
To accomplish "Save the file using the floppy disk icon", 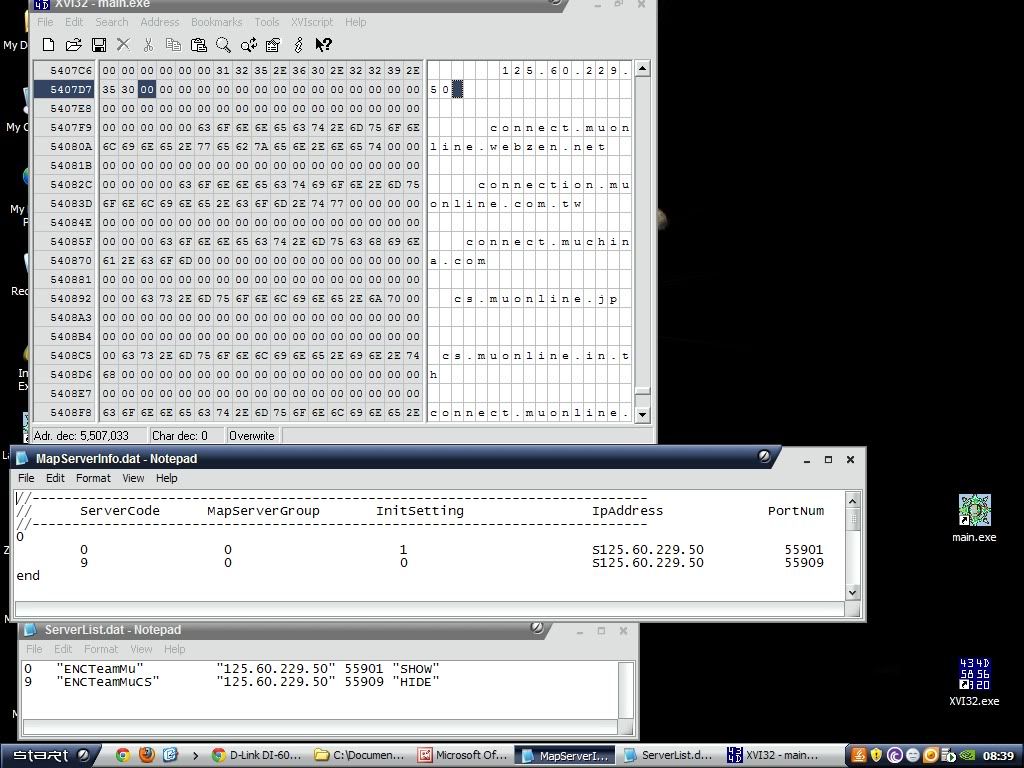I will 98,44.
